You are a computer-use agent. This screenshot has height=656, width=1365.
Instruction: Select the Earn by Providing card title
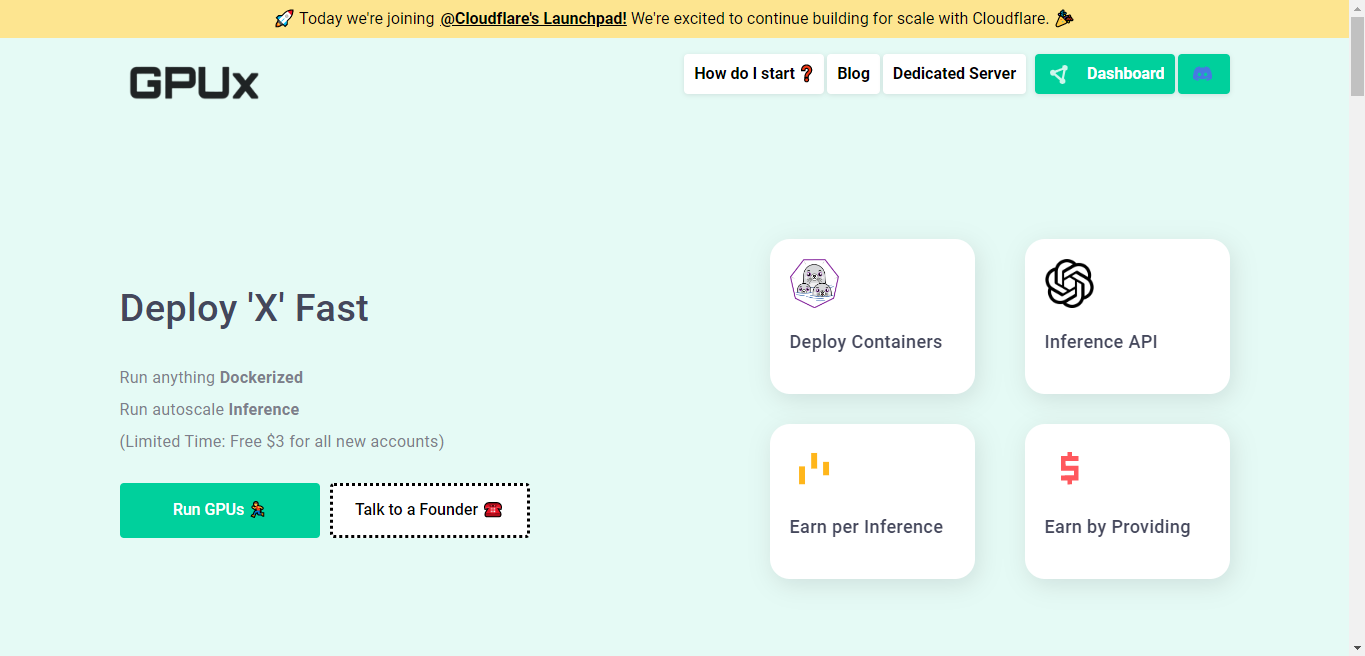tap(1117, 527)
